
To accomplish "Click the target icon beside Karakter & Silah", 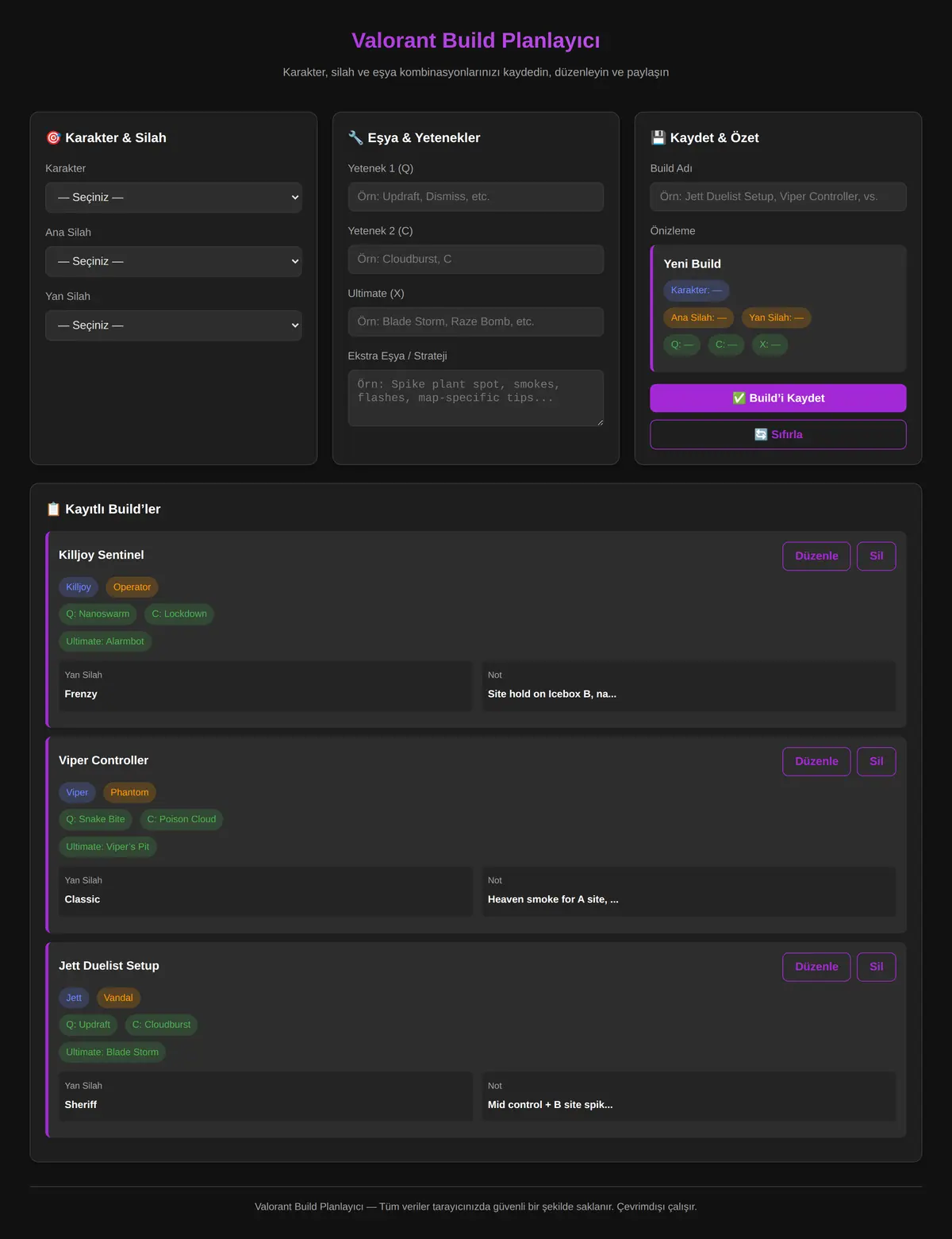I will pyautogui.click(x=53, y=137).
